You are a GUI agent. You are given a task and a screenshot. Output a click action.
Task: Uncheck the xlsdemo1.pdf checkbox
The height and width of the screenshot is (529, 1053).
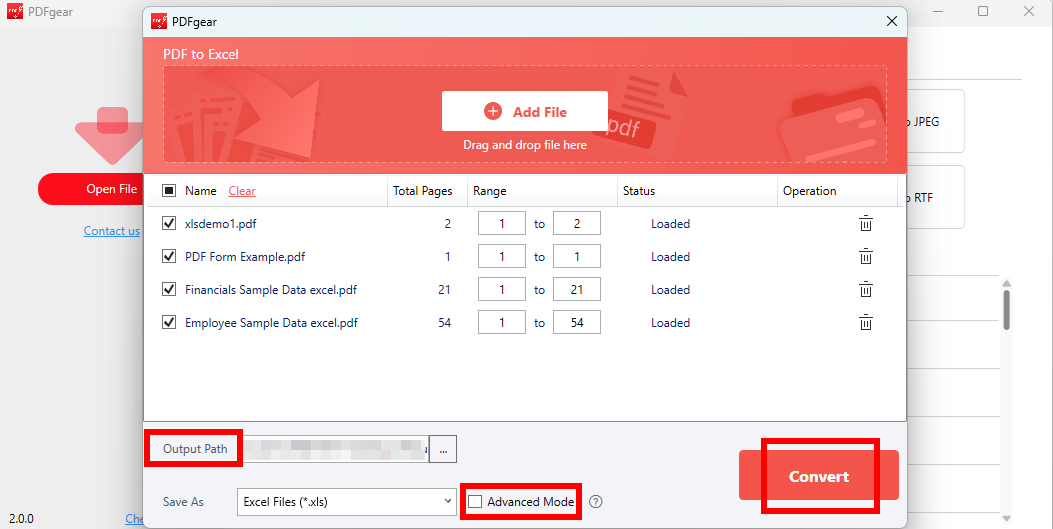pos(169,224)
